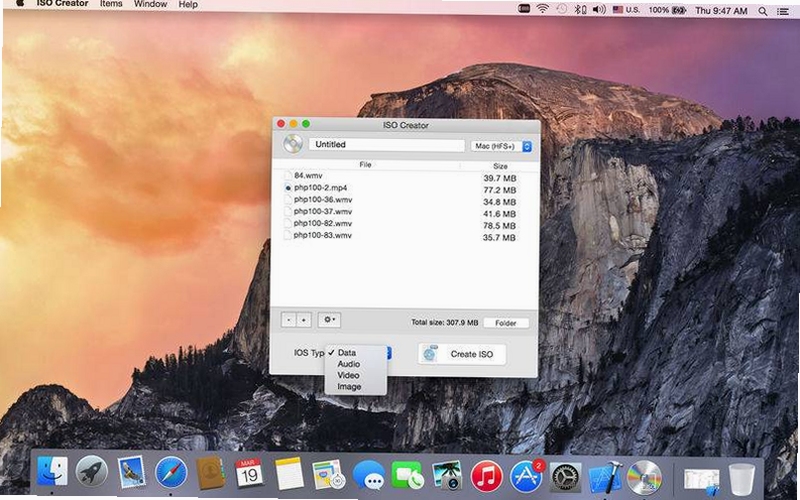Launch Safari from the dock
800x500 pixels.
[x=171, y=472]
